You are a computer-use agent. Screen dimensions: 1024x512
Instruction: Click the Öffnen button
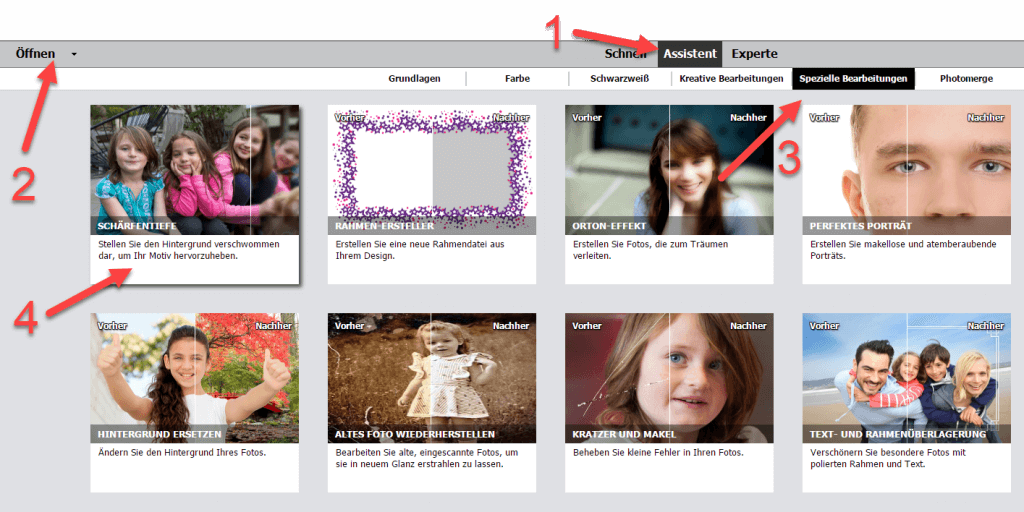[x=35, y=54]
